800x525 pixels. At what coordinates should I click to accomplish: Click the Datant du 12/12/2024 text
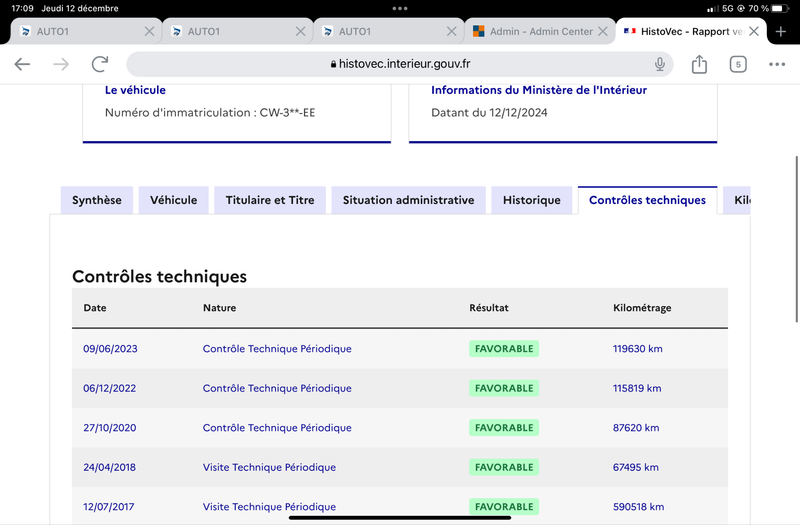click(489, 113)
